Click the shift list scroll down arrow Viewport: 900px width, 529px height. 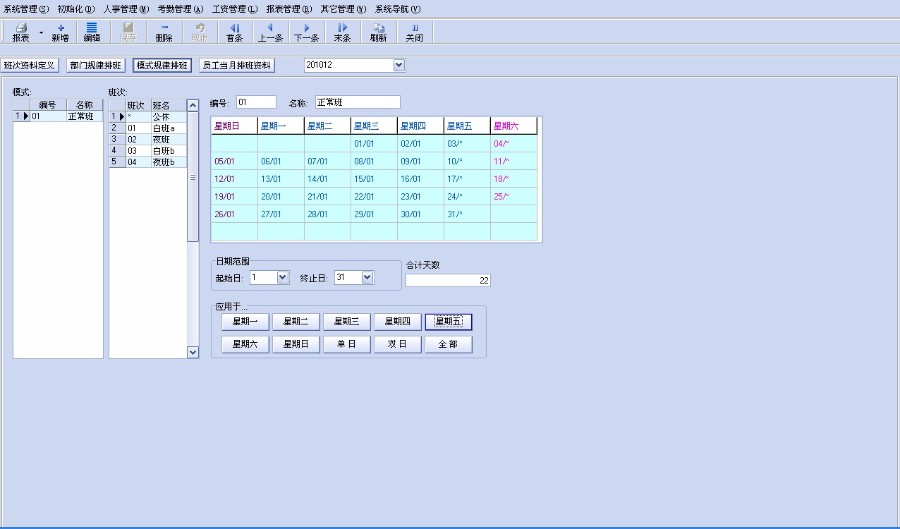(x=193, y=352)
